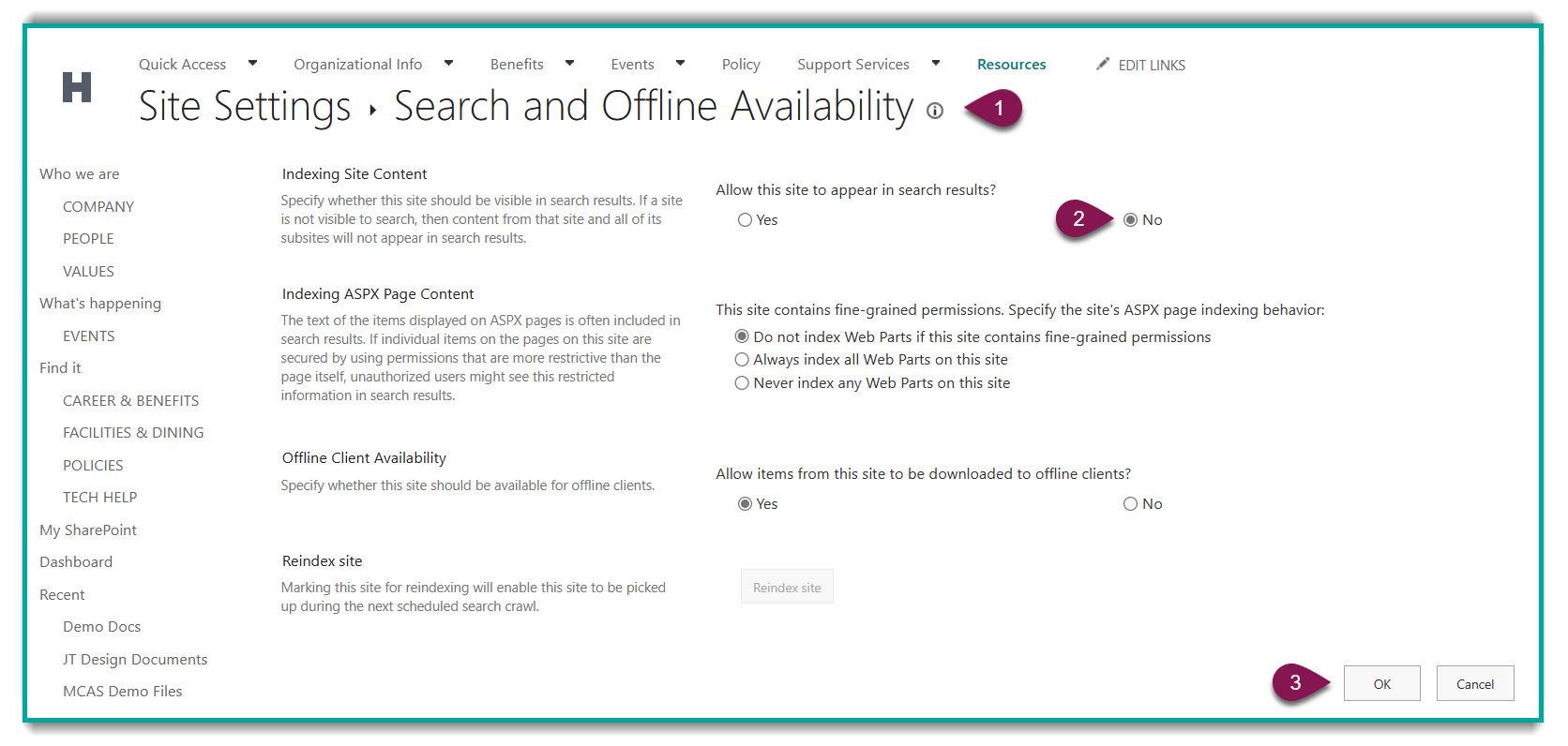Image resolution: width=1568 pixels, height=746 pixels.
Task: Expand the Support Services dropdown arrow
Action: coord(935,64)
